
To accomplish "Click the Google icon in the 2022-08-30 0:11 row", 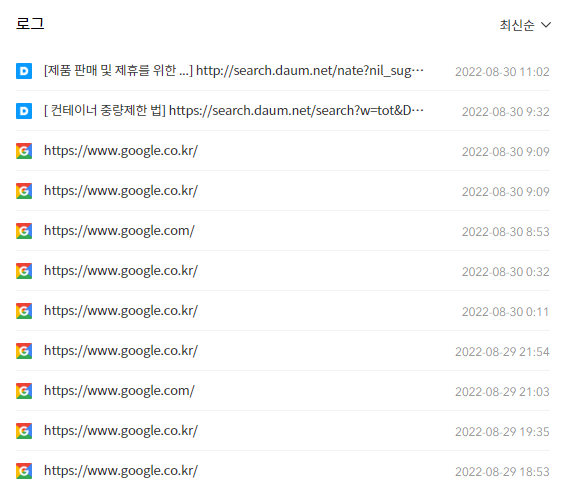I will [24, 311].
